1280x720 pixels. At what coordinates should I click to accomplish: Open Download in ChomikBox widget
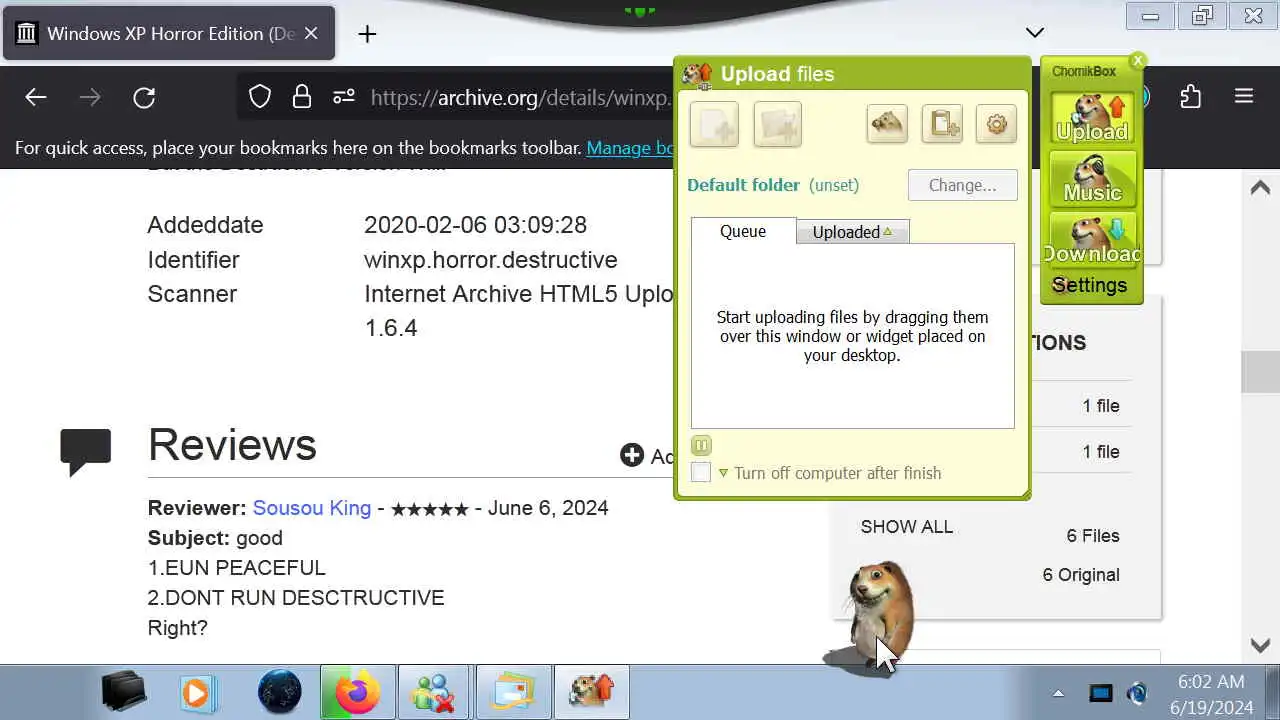[x=1092, y=240]
